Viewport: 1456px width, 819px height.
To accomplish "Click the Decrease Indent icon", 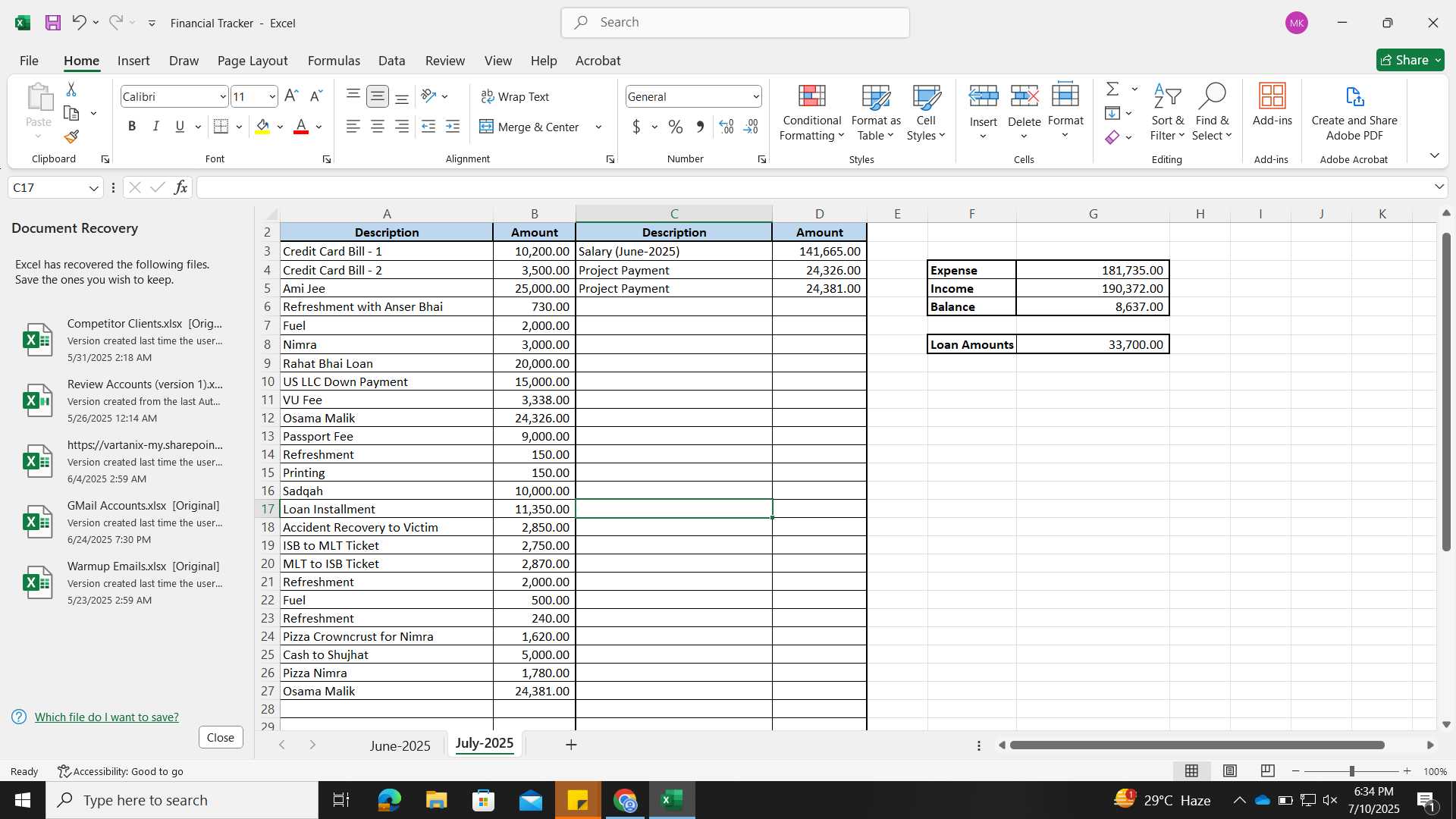I will click(428, 127).
